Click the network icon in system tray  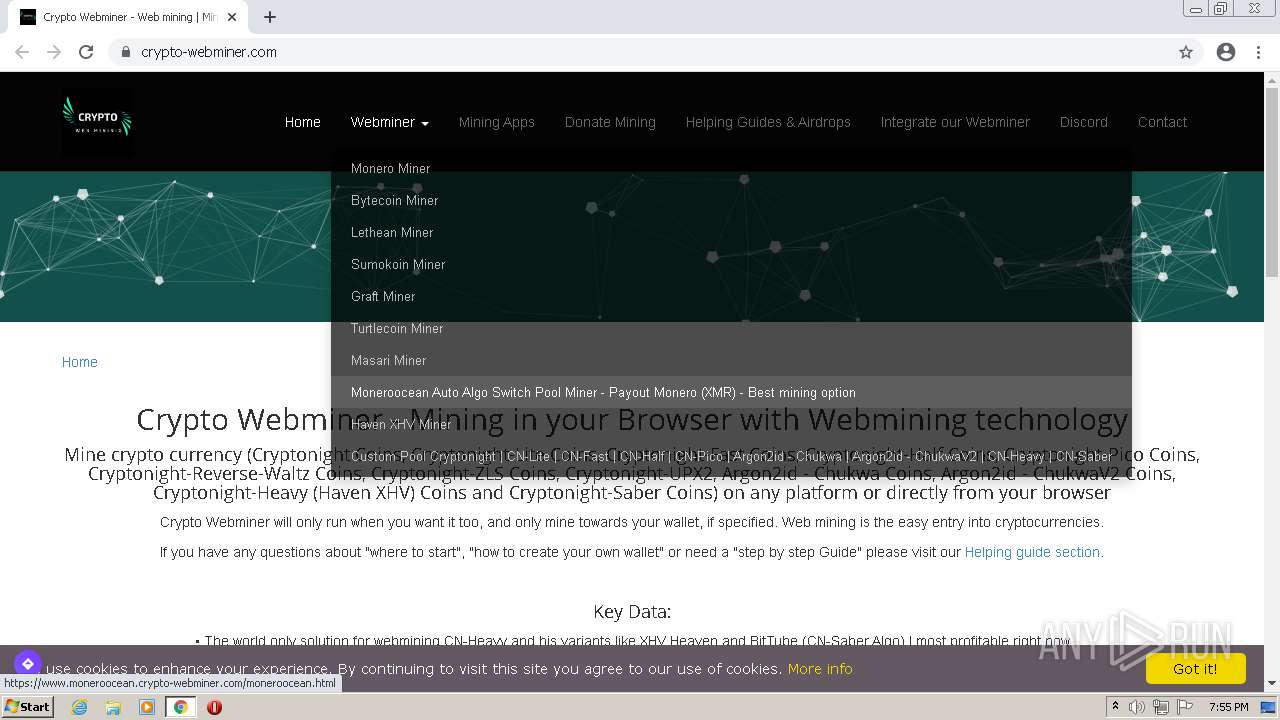point(1161,707)
